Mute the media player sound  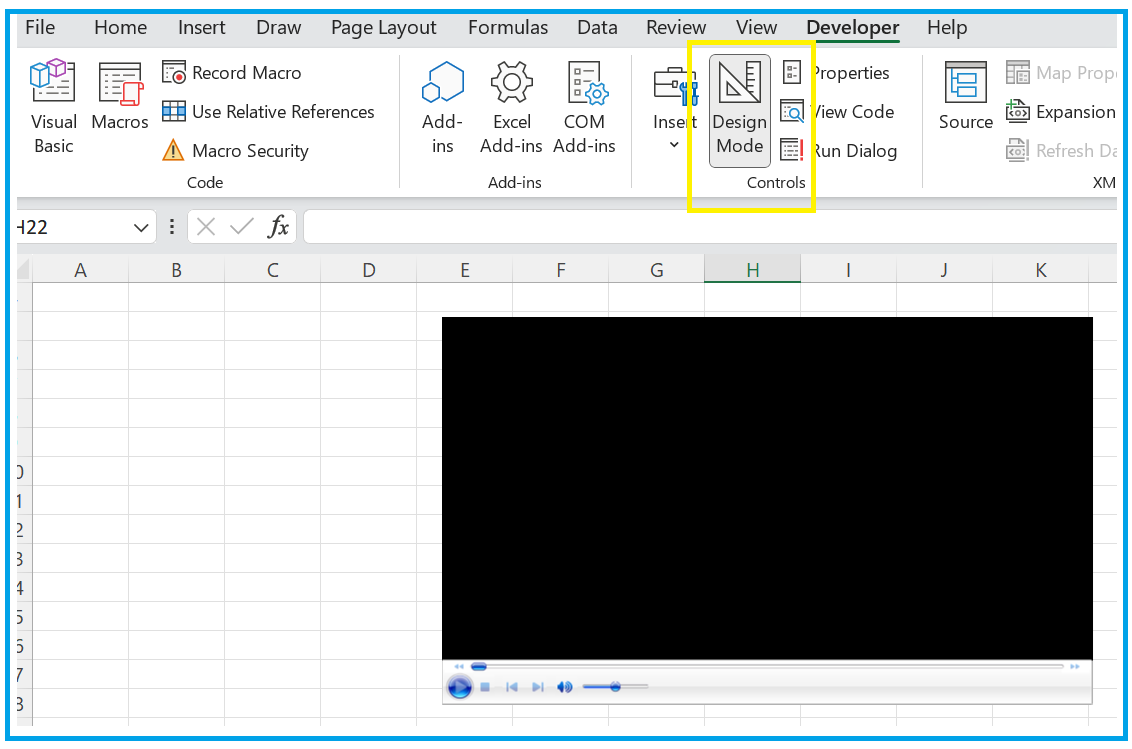565,687
